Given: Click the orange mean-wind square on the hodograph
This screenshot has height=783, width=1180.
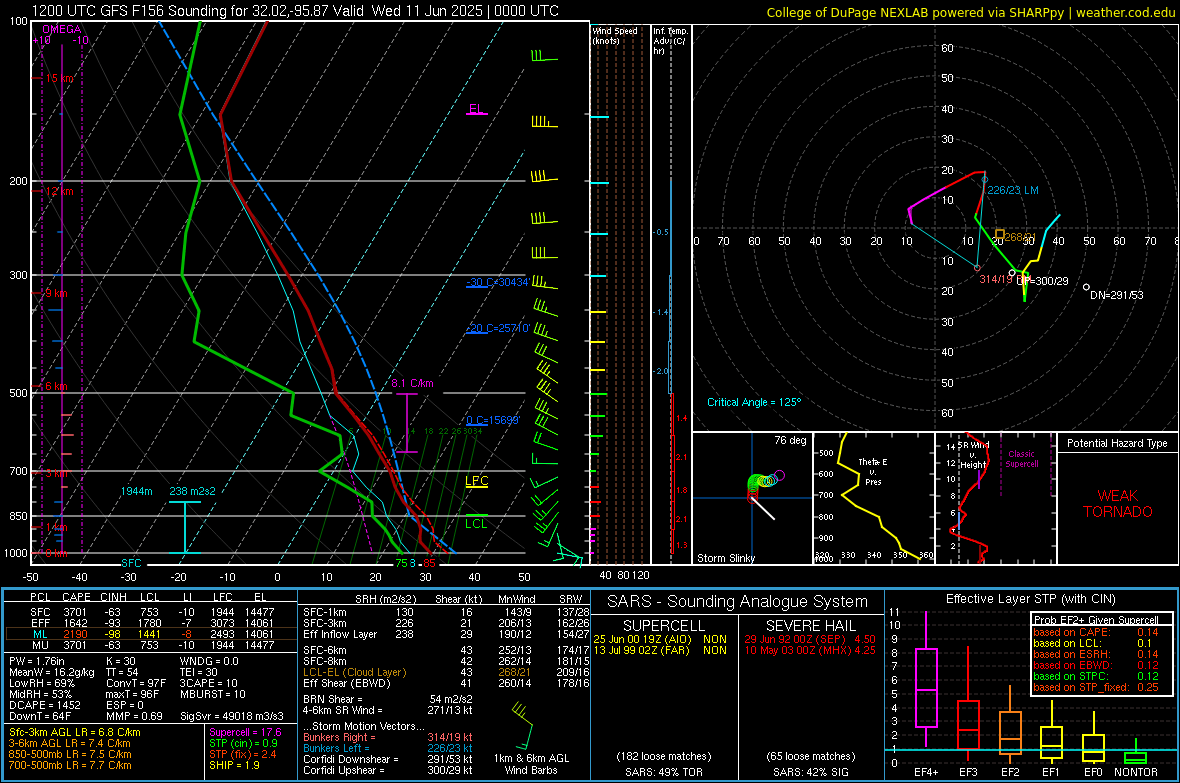Looking at the screenshot, I should pos(999,235).
